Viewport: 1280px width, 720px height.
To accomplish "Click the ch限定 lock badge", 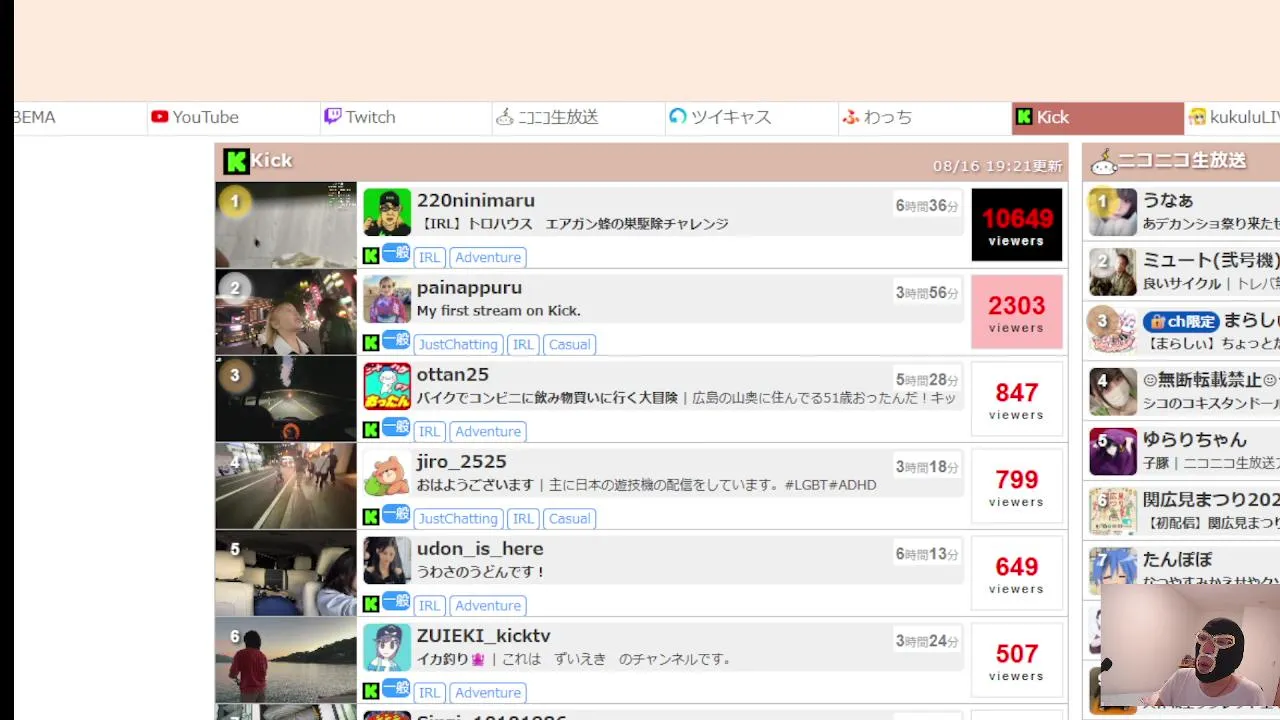I will (x=1181, y=321).
